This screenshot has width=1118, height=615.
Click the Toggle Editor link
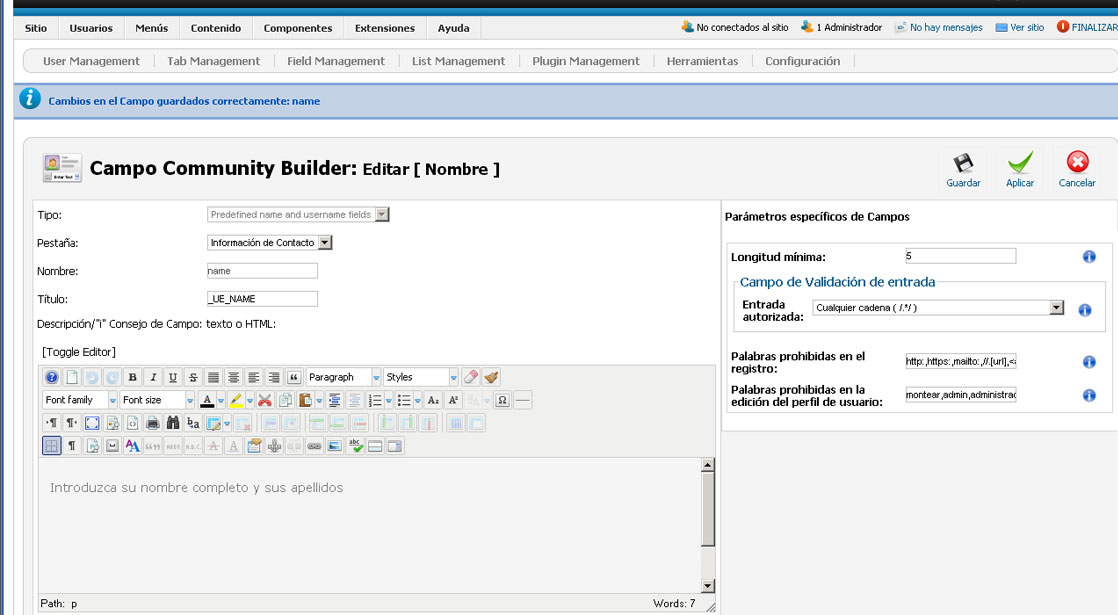pyautogui.click(x=78, y=352)
